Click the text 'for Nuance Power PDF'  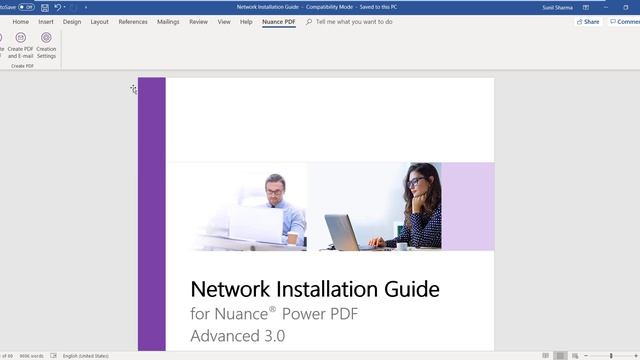click(x=274, y=314)
